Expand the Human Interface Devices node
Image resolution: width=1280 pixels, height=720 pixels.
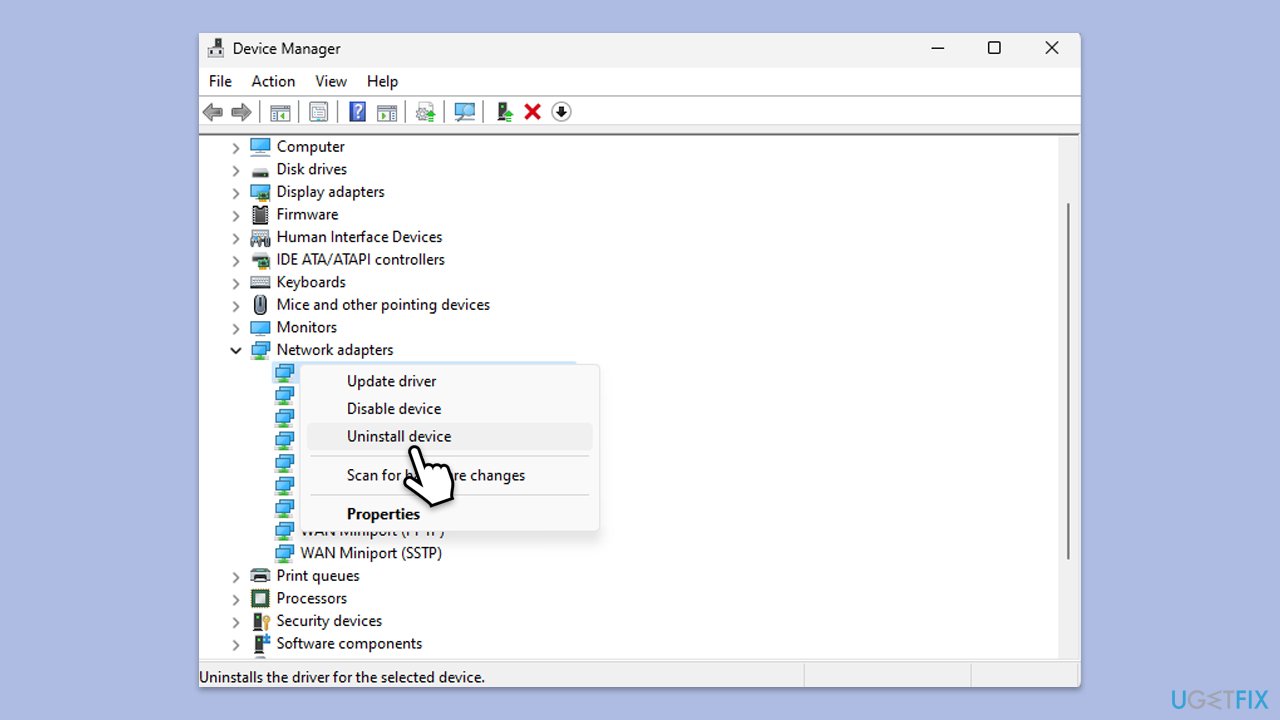tap(236, 238)
